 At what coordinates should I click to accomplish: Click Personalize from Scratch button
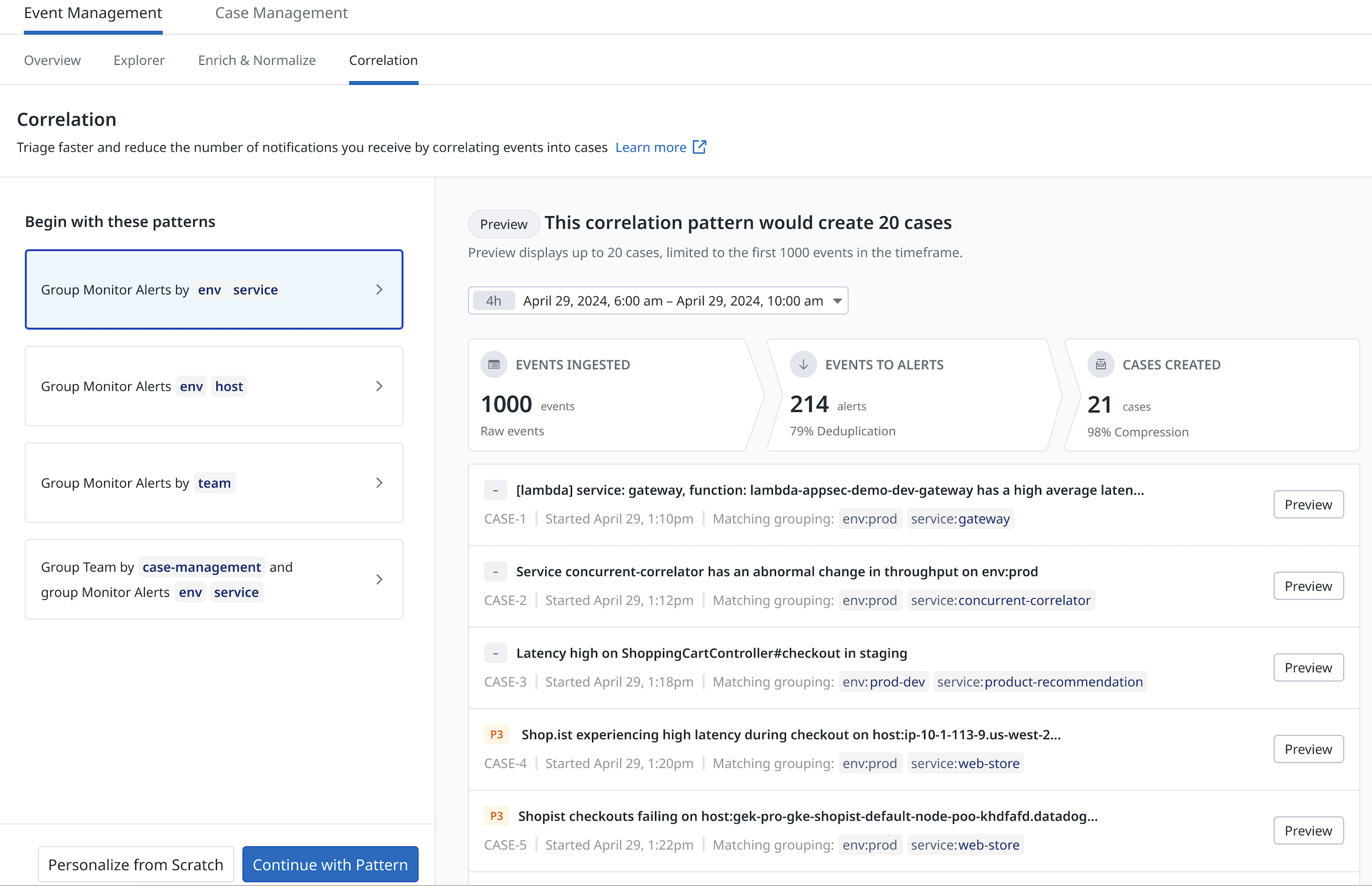pyautogui.click(x=136, y=864)
